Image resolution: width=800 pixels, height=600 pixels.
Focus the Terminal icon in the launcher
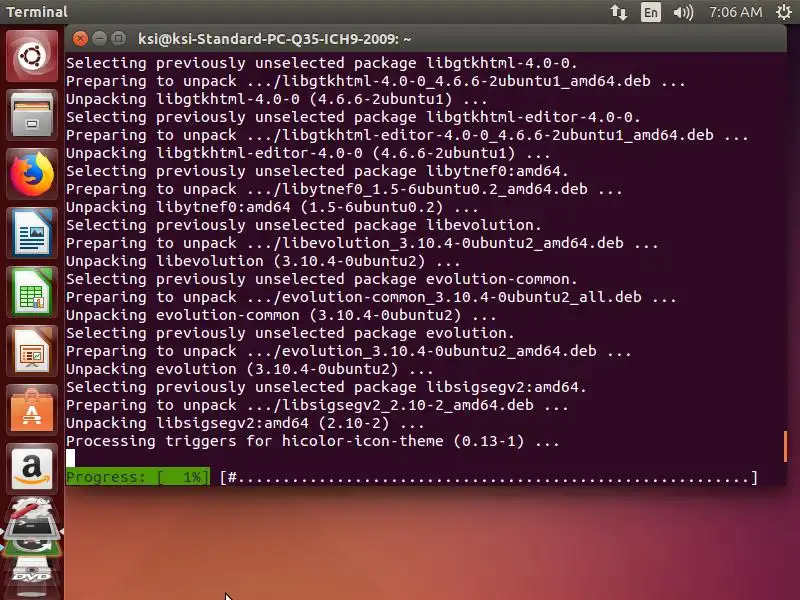[32, 531]
